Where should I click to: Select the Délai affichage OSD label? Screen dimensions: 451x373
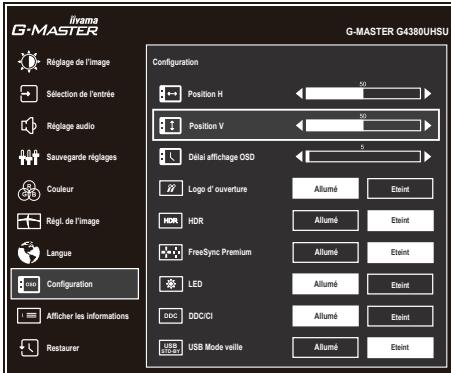pos(221,157)
